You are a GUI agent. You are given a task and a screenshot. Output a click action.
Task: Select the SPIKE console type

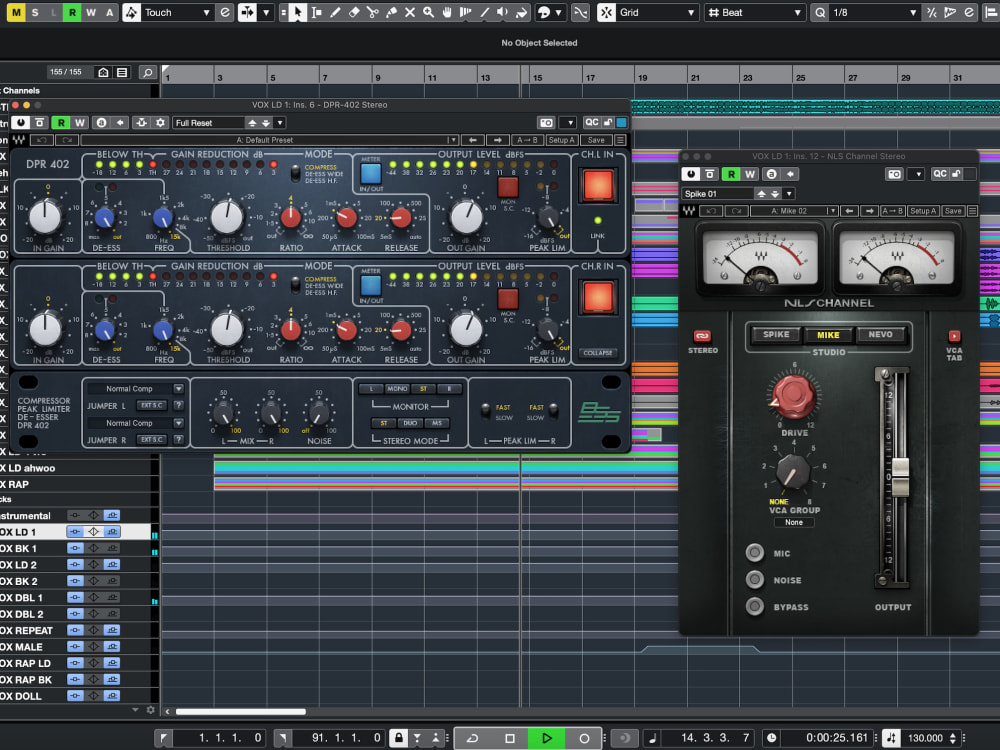coord(776,334)
